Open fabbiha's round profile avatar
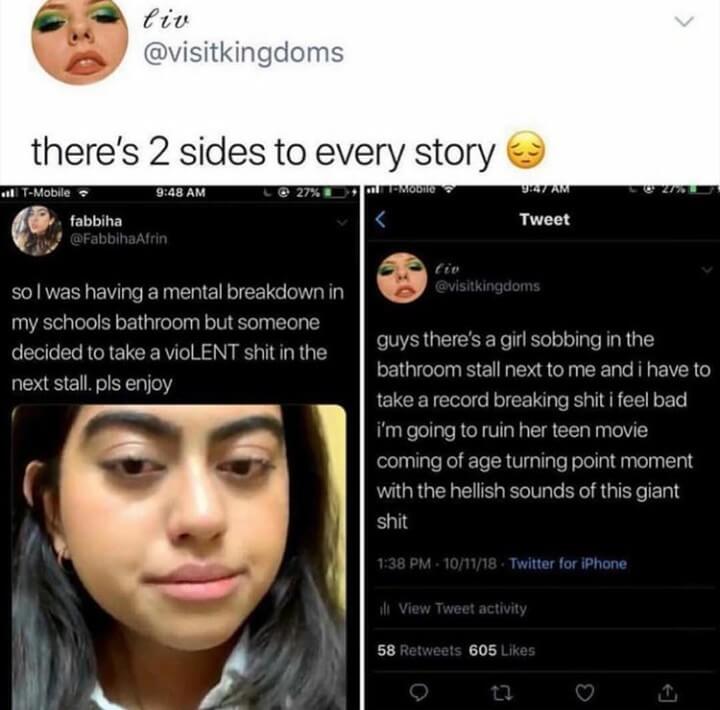Viewport: 720px width, 710px height. click(x=37, y=230)
